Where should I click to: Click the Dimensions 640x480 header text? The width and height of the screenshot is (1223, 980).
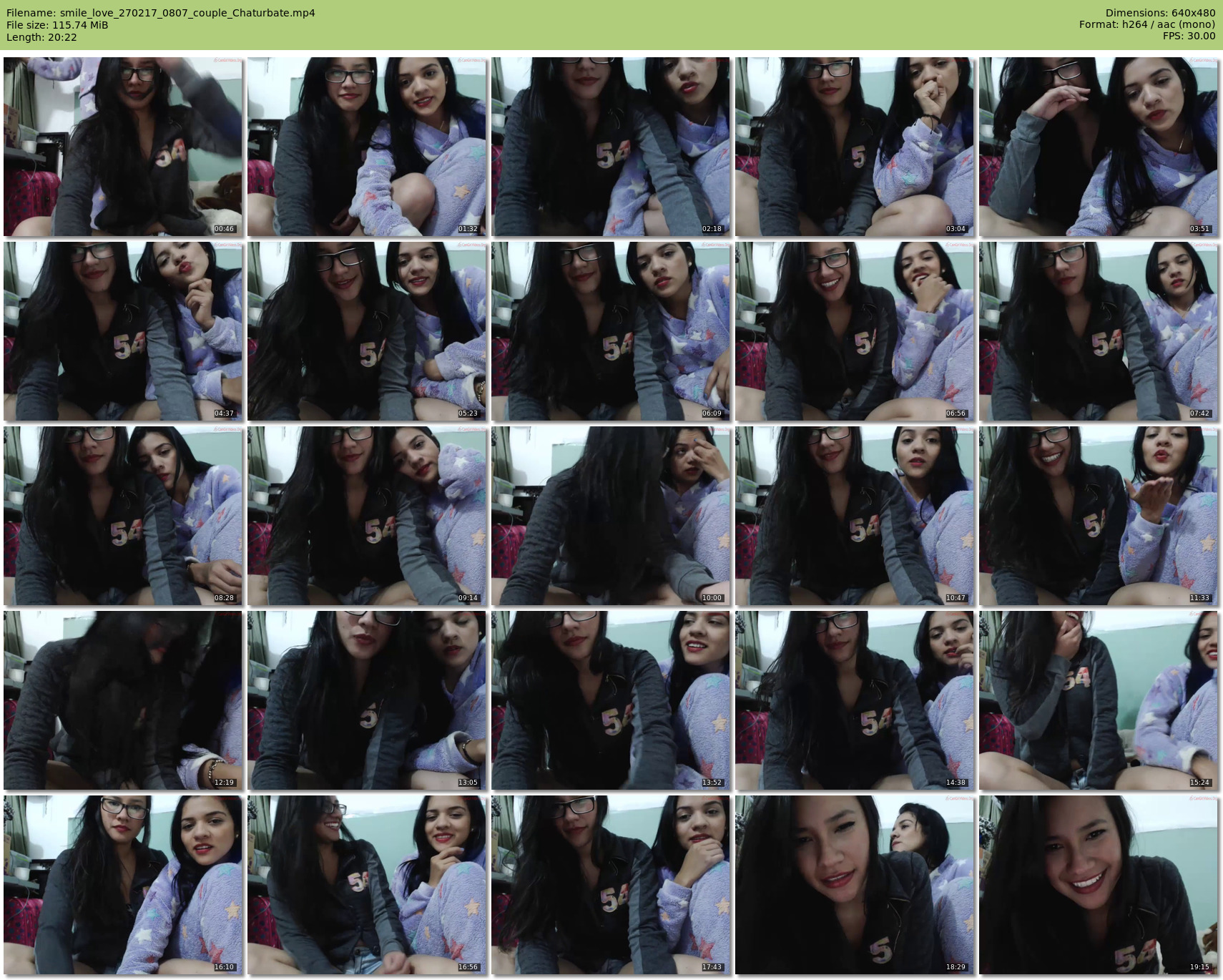tap(1160, 13)
